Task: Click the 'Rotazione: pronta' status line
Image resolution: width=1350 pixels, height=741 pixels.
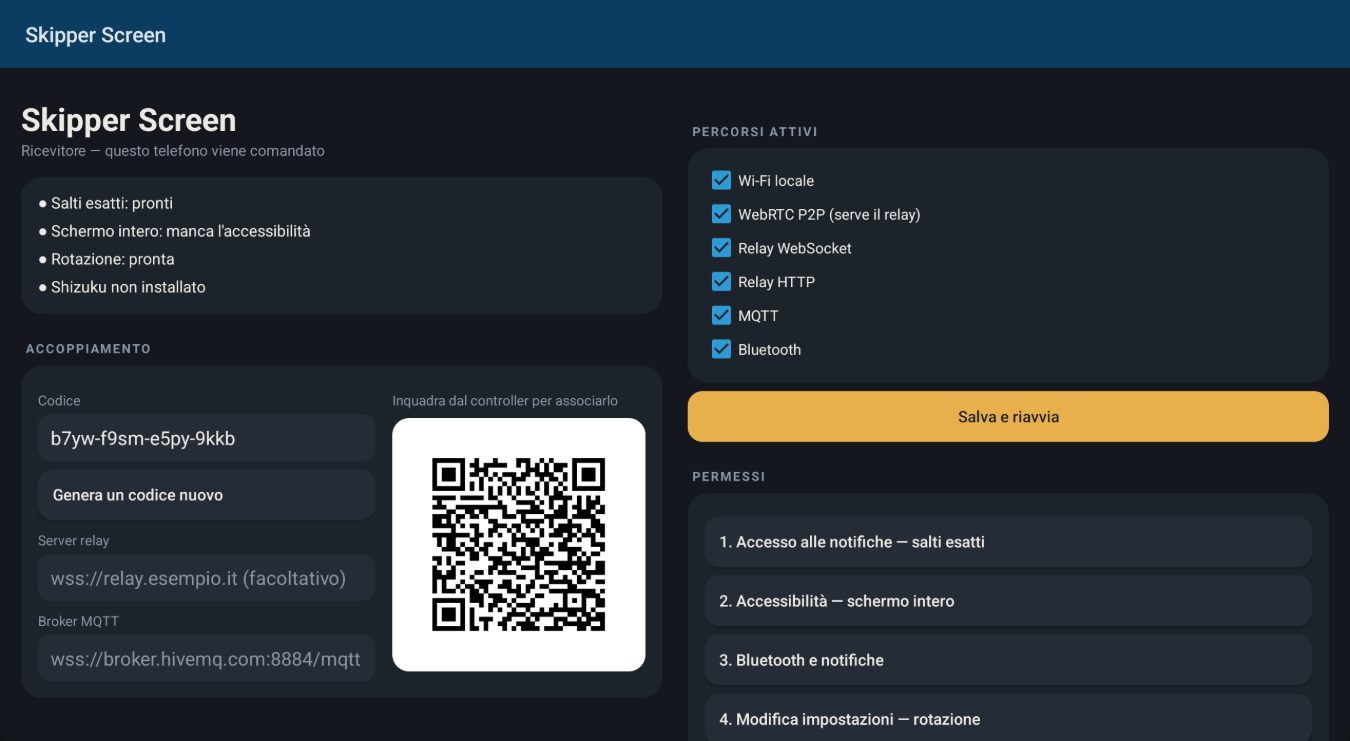Action: (x=106, y=259)
